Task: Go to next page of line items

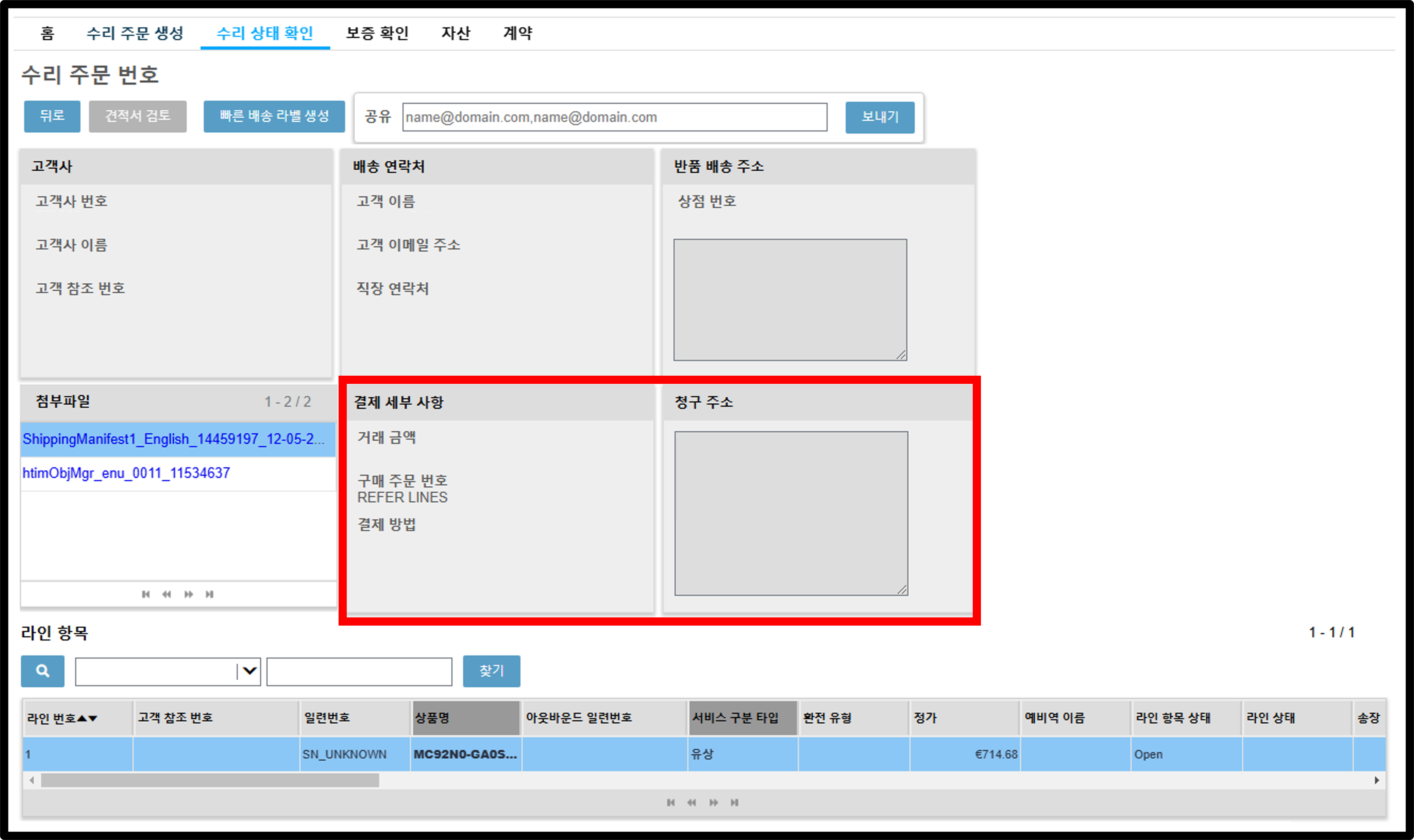Action: [713, 802]
